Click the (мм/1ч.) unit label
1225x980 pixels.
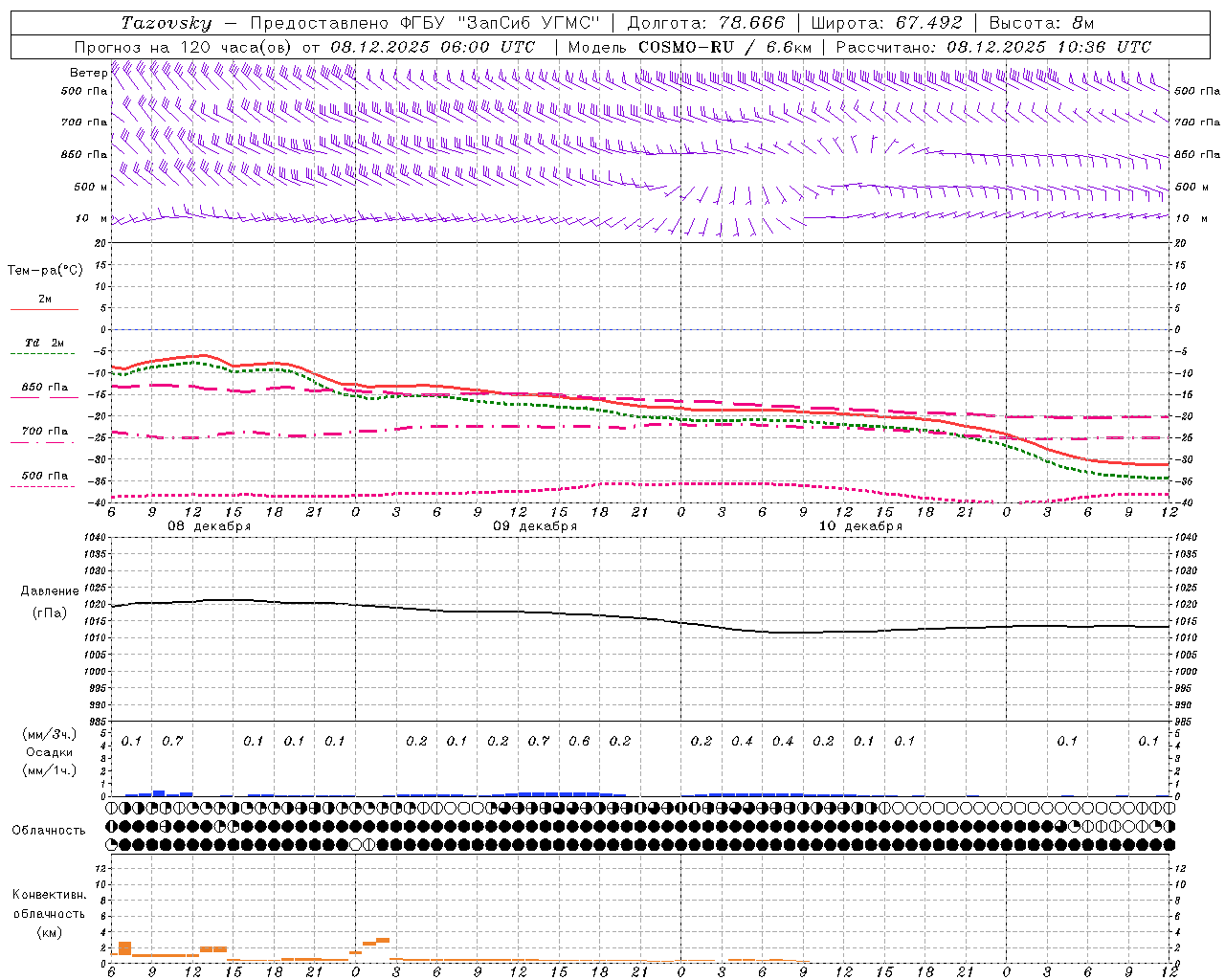point(49,770)
